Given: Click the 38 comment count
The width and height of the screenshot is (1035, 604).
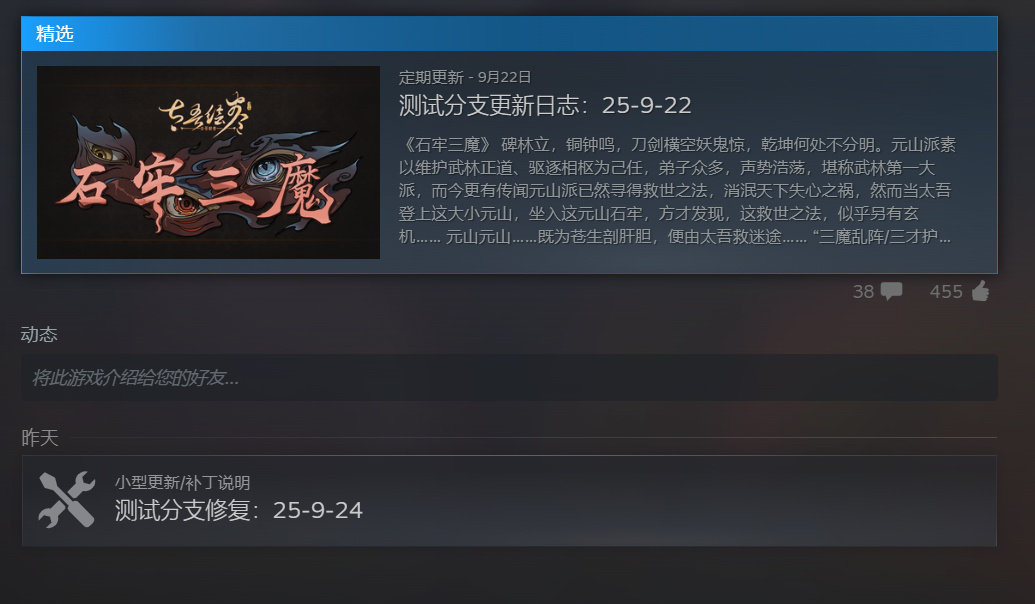Looking at the screenshot, I should [x=863, y=292].
